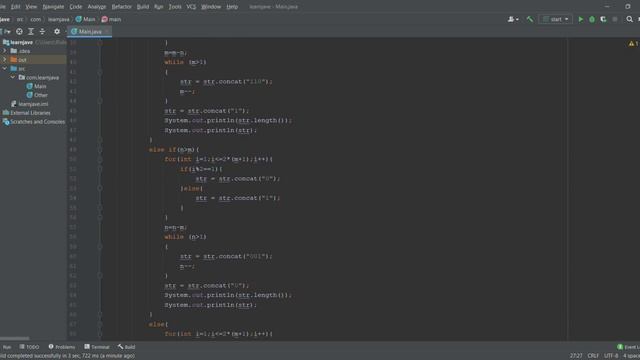
Task: Run with coverage icon
Action: (x=603, y=19)
